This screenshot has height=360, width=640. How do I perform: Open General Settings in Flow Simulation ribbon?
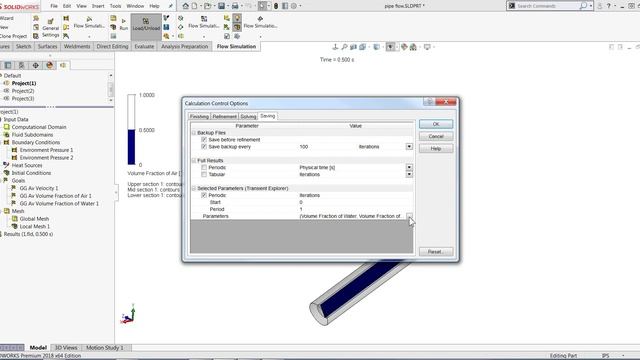coord(51,28)
